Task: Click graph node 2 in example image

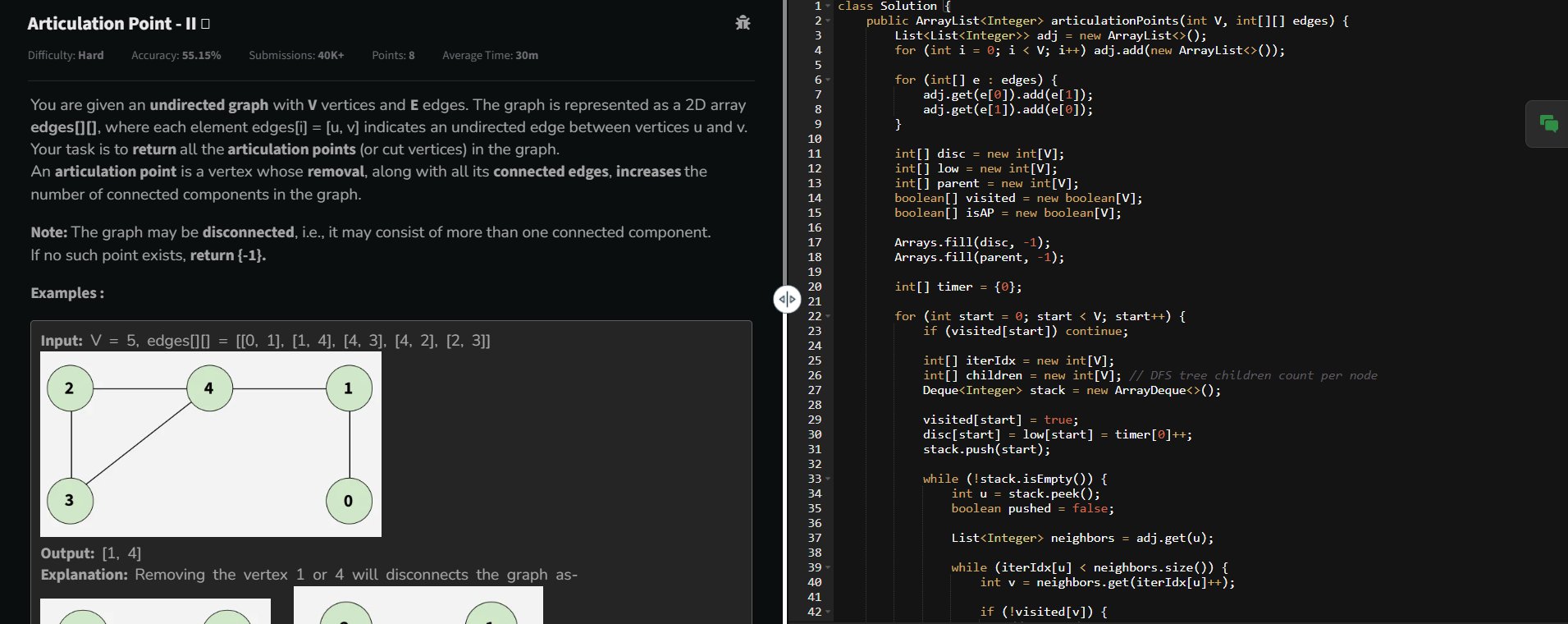Action: [x=70, y=388]
